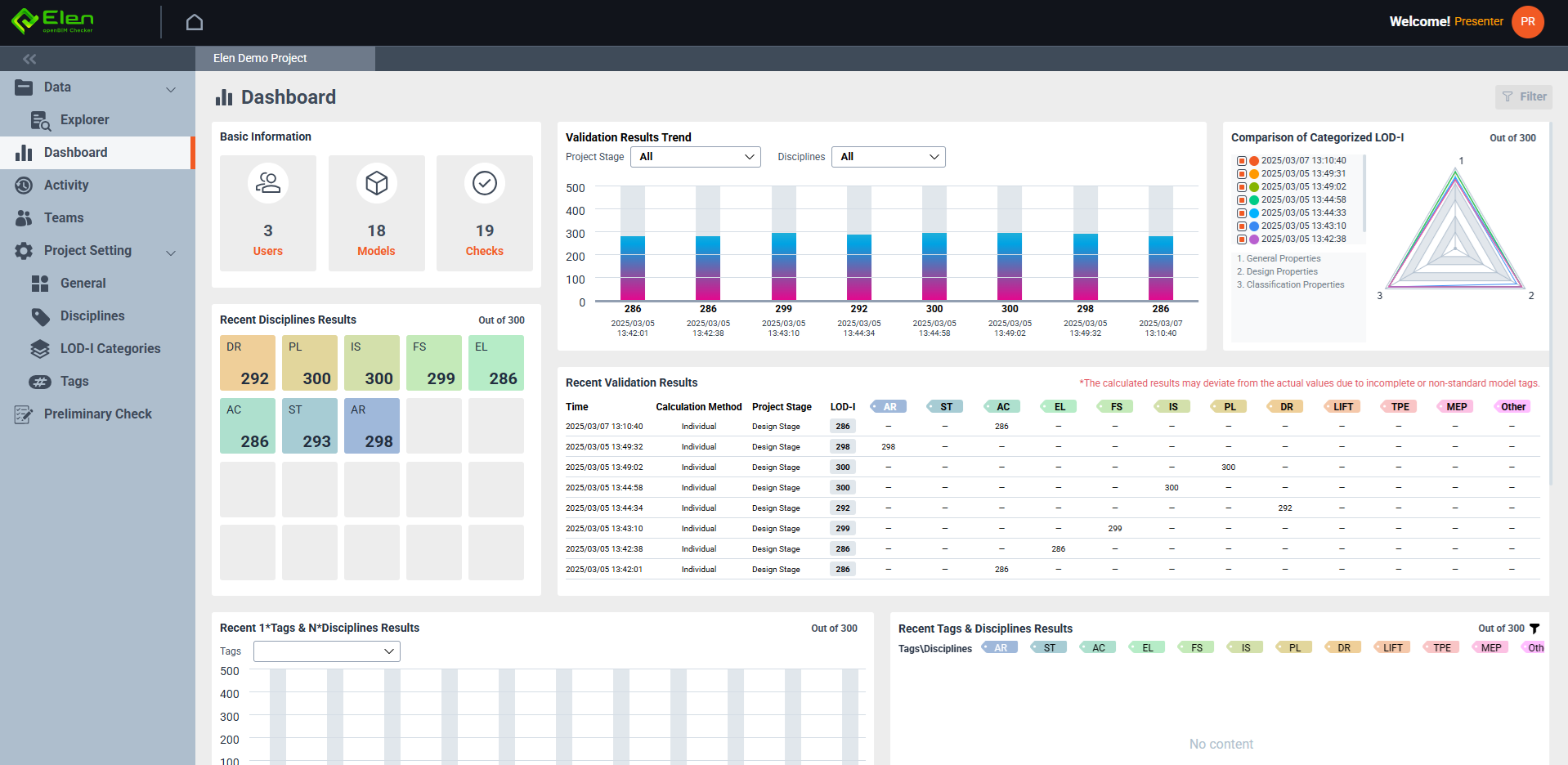Open the Disciplines filter dropdown

click(888, 157)
